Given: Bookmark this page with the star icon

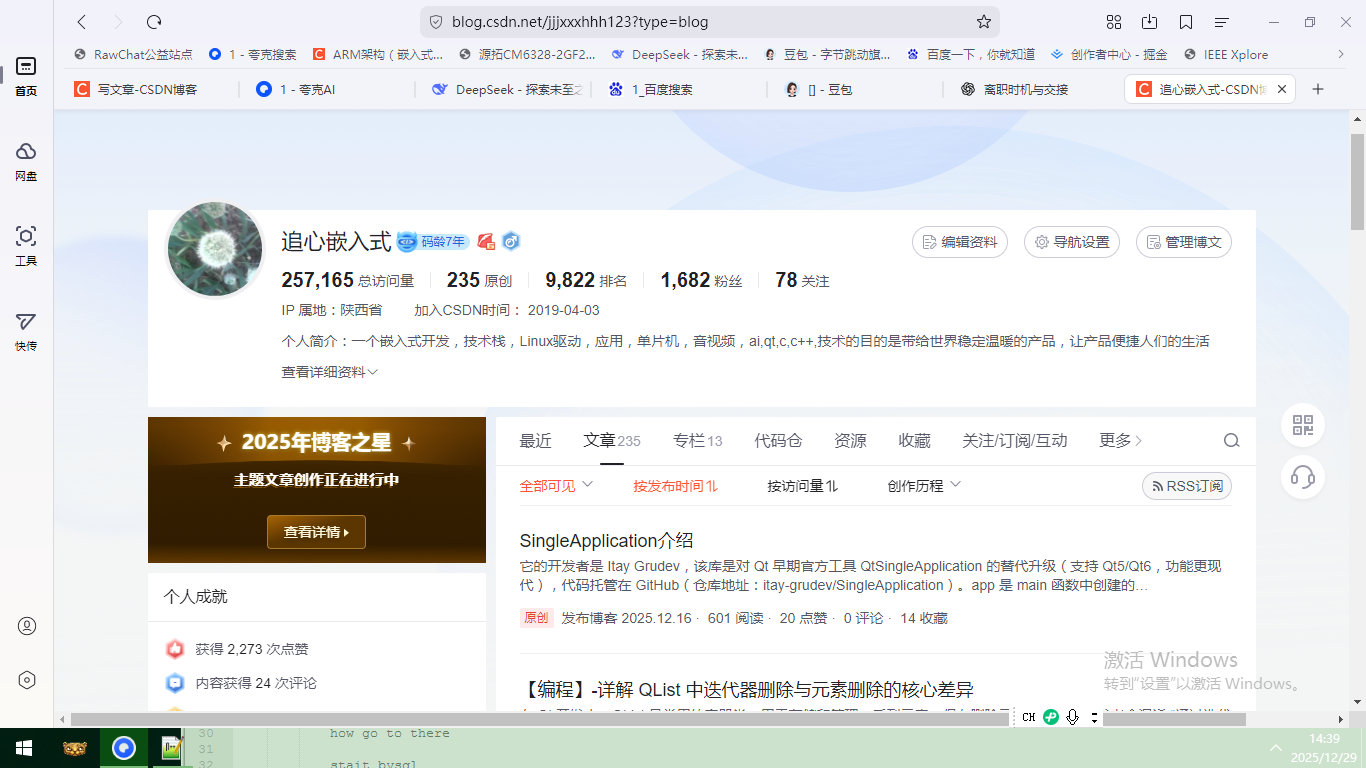Looking at the screenshot, I should click(984, 22).
